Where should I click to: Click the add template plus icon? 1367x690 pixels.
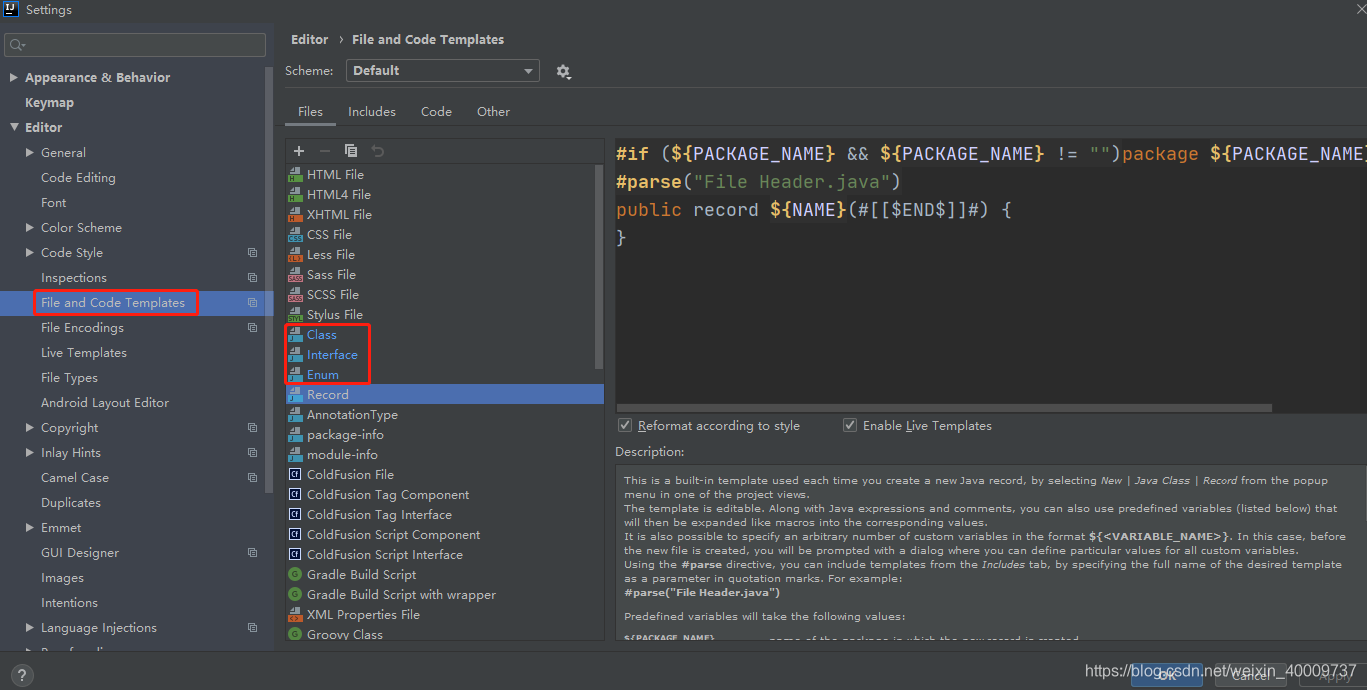click(x=299, y=151)
